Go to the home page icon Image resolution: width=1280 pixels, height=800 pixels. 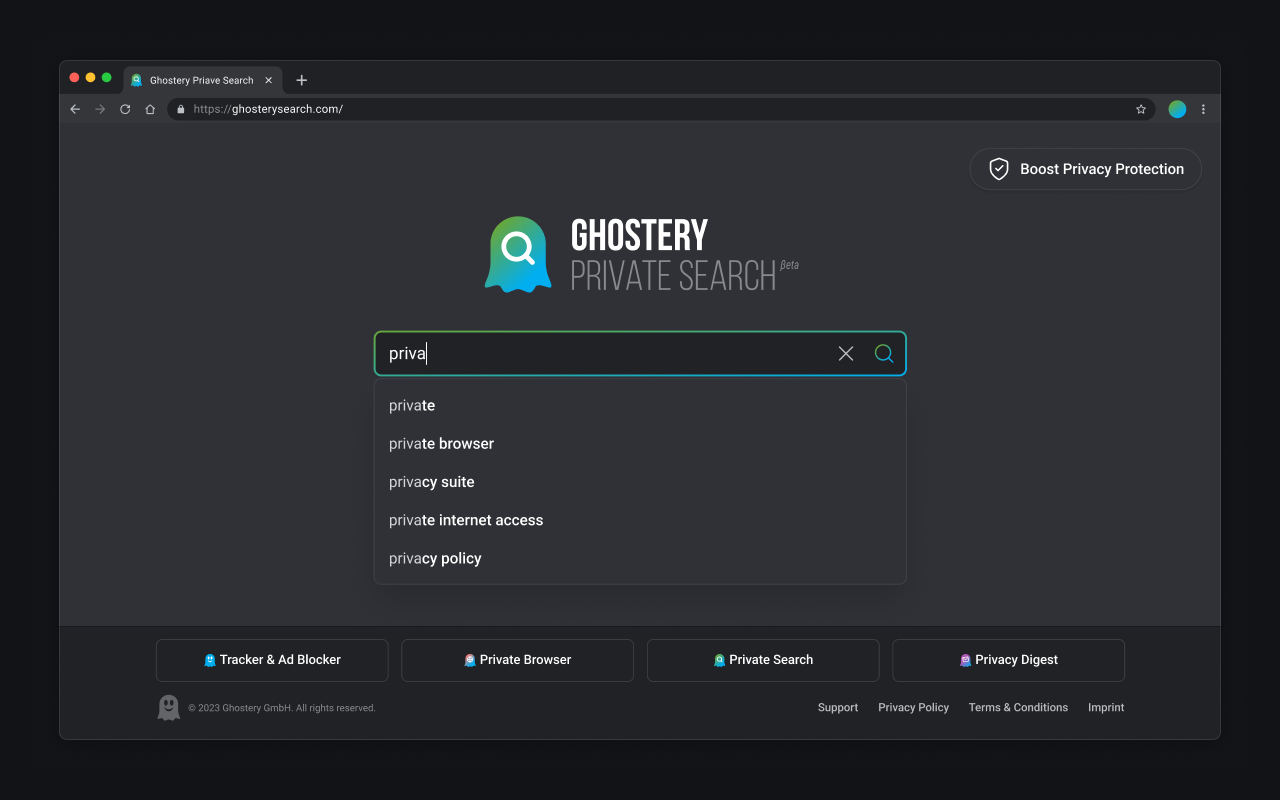pyautogui.click(x=150, y=109)
